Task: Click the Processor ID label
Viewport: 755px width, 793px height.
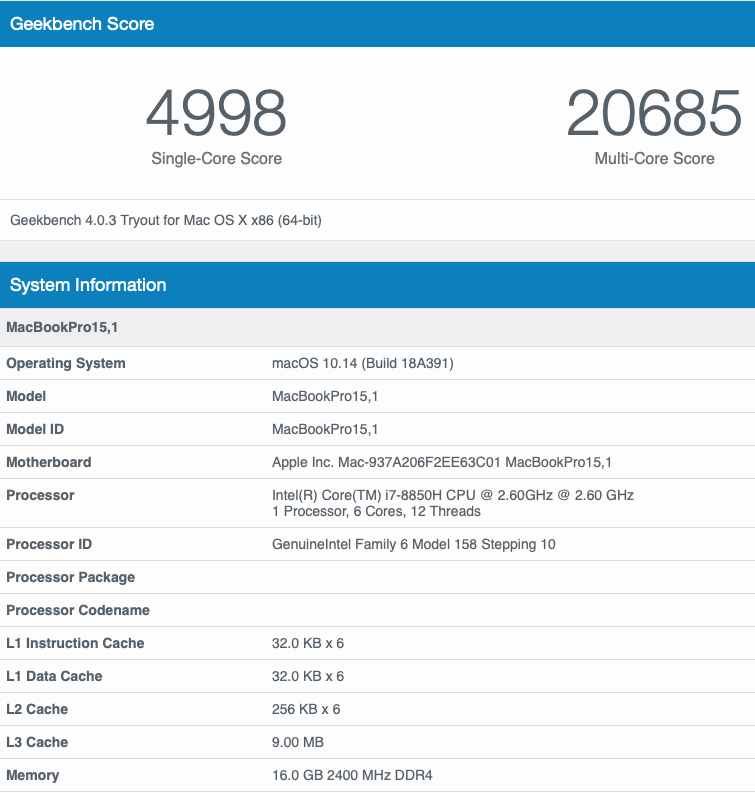Action: tap(49, 544)
